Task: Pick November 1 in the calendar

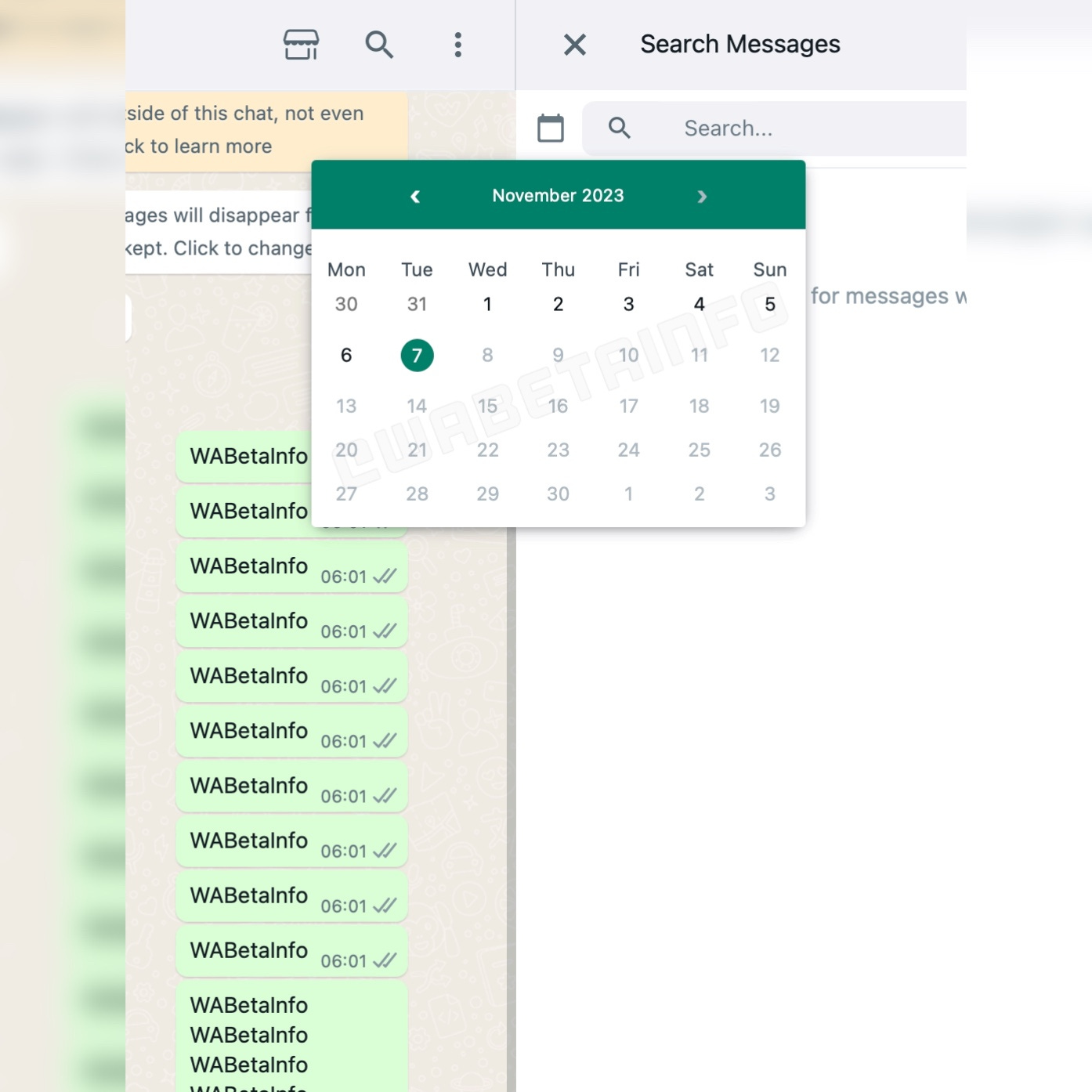Action: [x=487, y=304]
